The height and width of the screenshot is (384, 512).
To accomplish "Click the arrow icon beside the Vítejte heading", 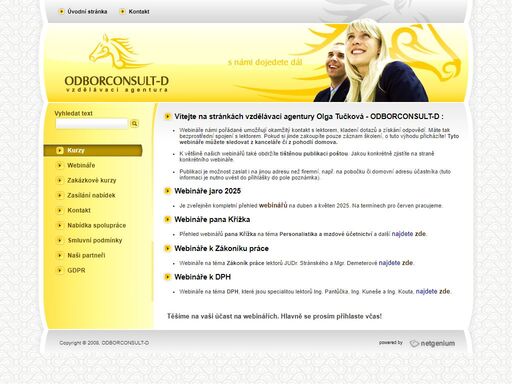I will tap(167, 117).
